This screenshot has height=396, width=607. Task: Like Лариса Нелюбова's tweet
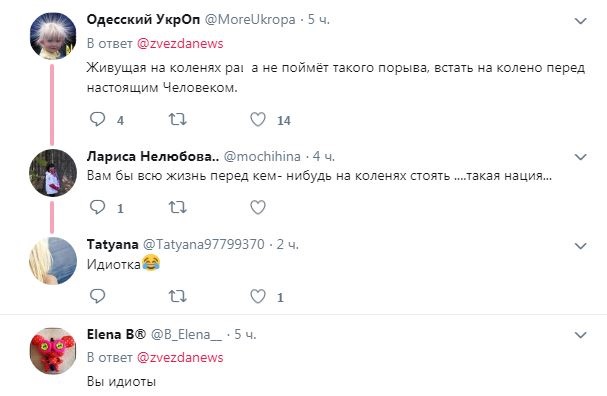pyautogui.click(x=258, y=207)
